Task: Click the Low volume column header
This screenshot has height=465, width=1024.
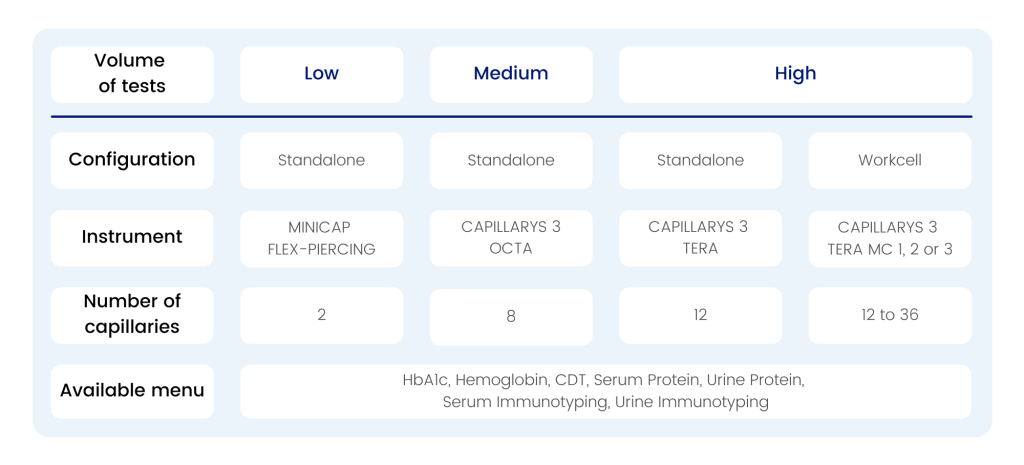Action: pos(321,74)
